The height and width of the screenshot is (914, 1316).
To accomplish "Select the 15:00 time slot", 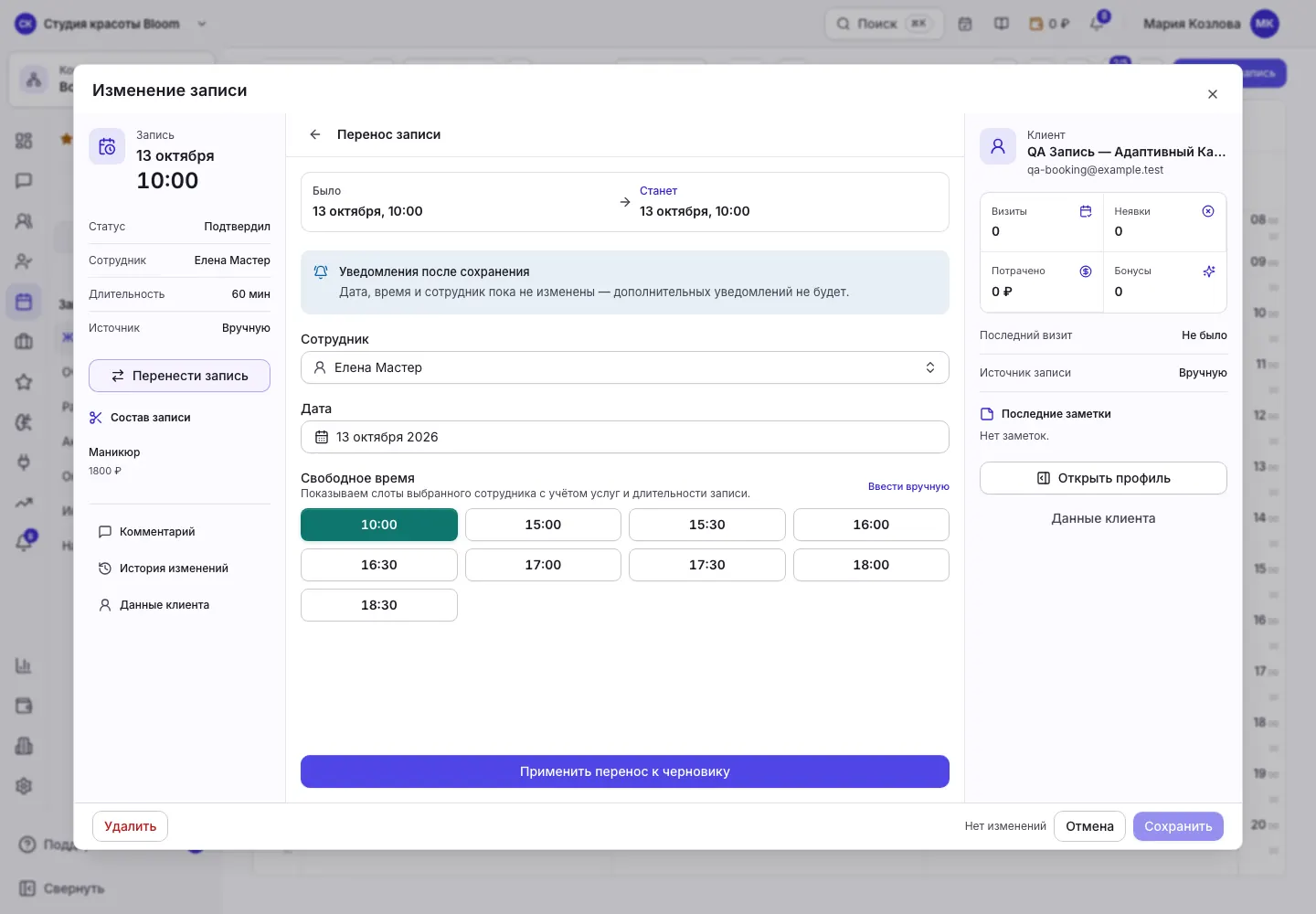I will click(543, 525).
